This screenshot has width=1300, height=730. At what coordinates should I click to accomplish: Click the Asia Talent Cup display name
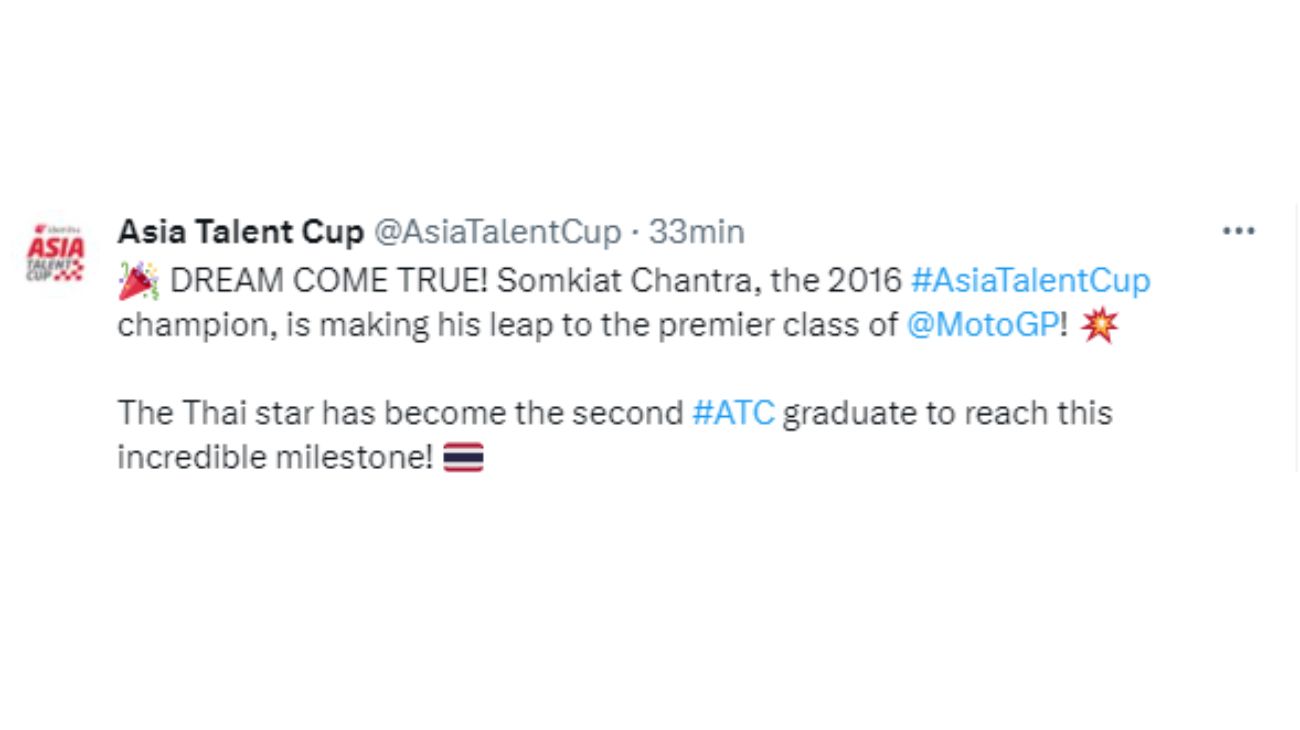[240, 231]
